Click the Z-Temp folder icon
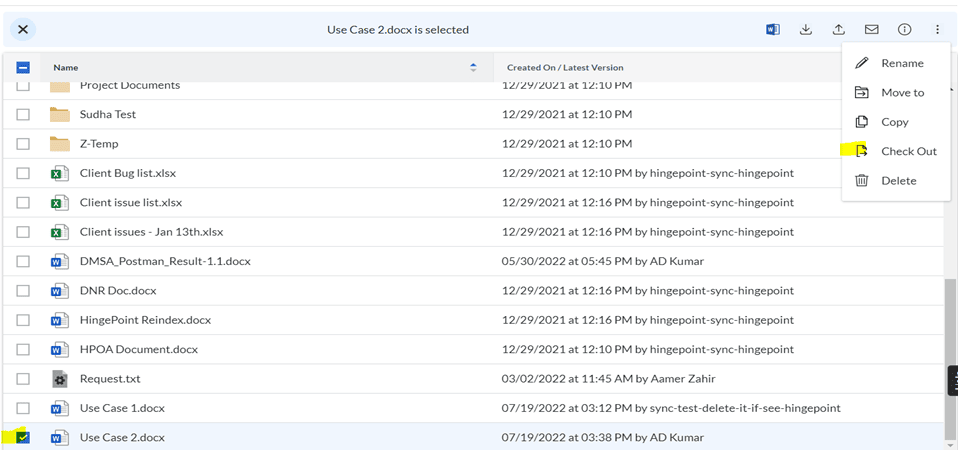Image resolution: width=958 pixels, height=450 pixels. click(59, 143)
